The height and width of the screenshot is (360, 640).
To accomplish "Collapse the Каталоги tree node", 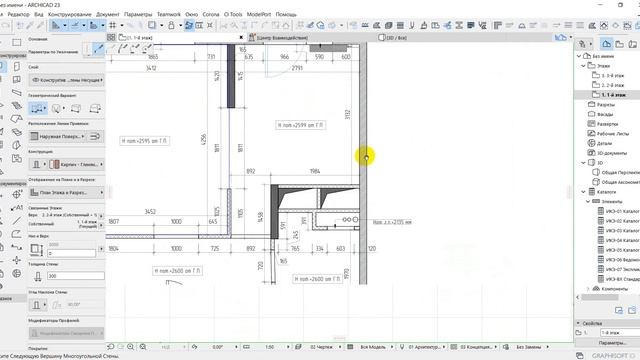I will tap(583, 192).
